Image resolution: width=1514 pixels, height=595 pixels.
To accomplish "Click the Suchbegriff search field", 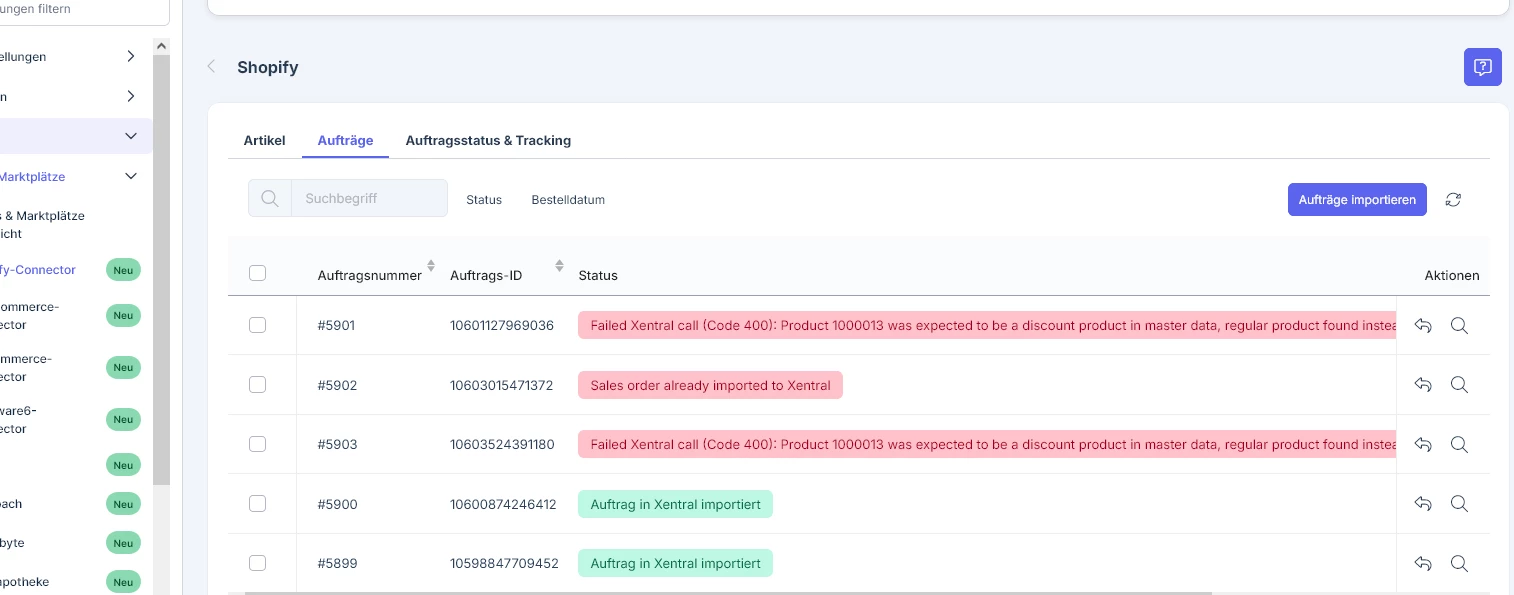I will [369, 199].
